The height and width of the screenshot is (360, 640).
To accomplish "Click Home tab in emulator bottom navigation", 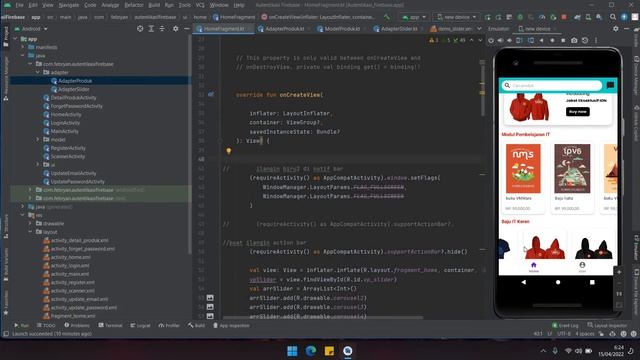I will point(533,267).
